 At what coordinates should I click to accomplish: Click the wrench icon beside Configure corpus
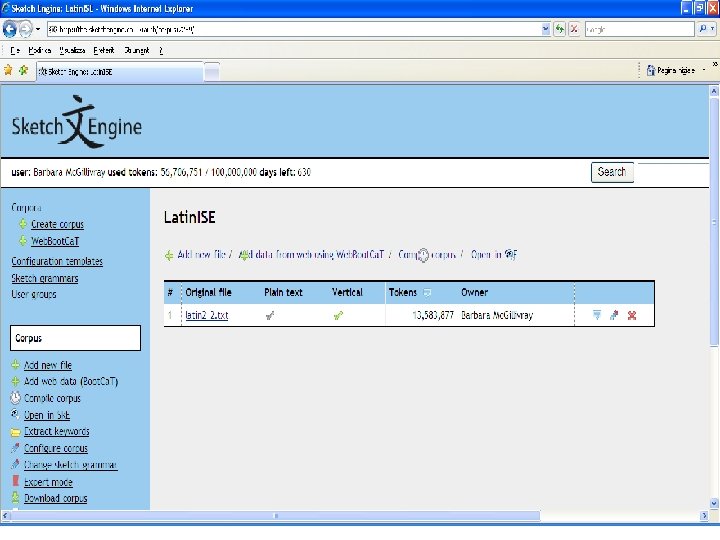pos(16,448)
